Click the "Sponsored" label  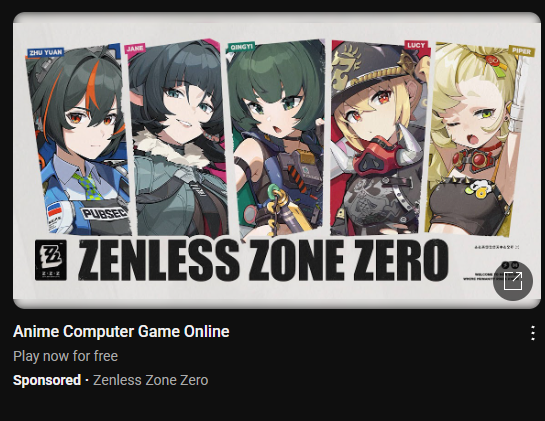47,380
